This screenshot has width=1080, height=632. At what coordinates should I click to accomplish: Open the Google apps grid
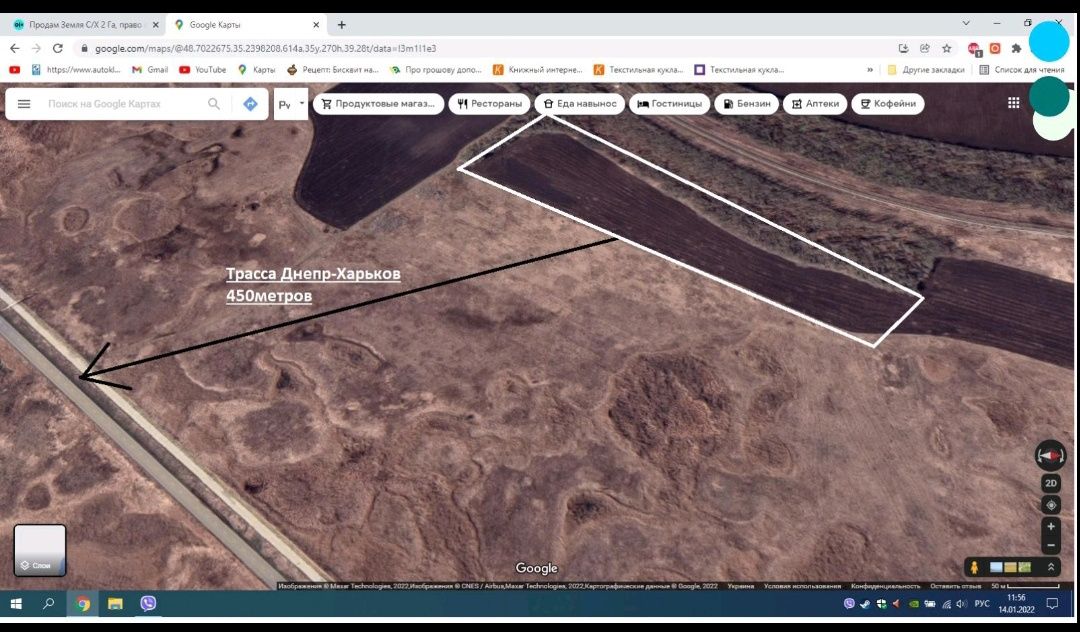1013,103
